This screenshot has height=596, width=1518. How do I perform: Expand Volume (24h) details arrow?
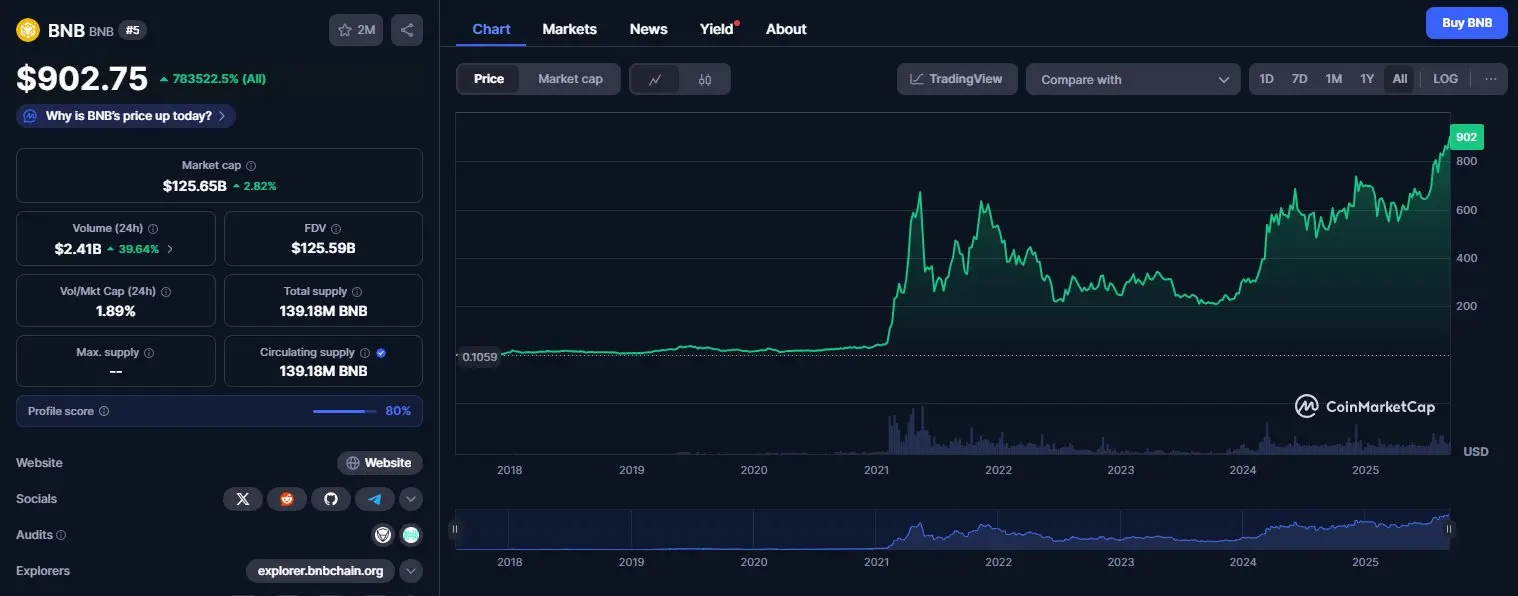pos(169,249)
